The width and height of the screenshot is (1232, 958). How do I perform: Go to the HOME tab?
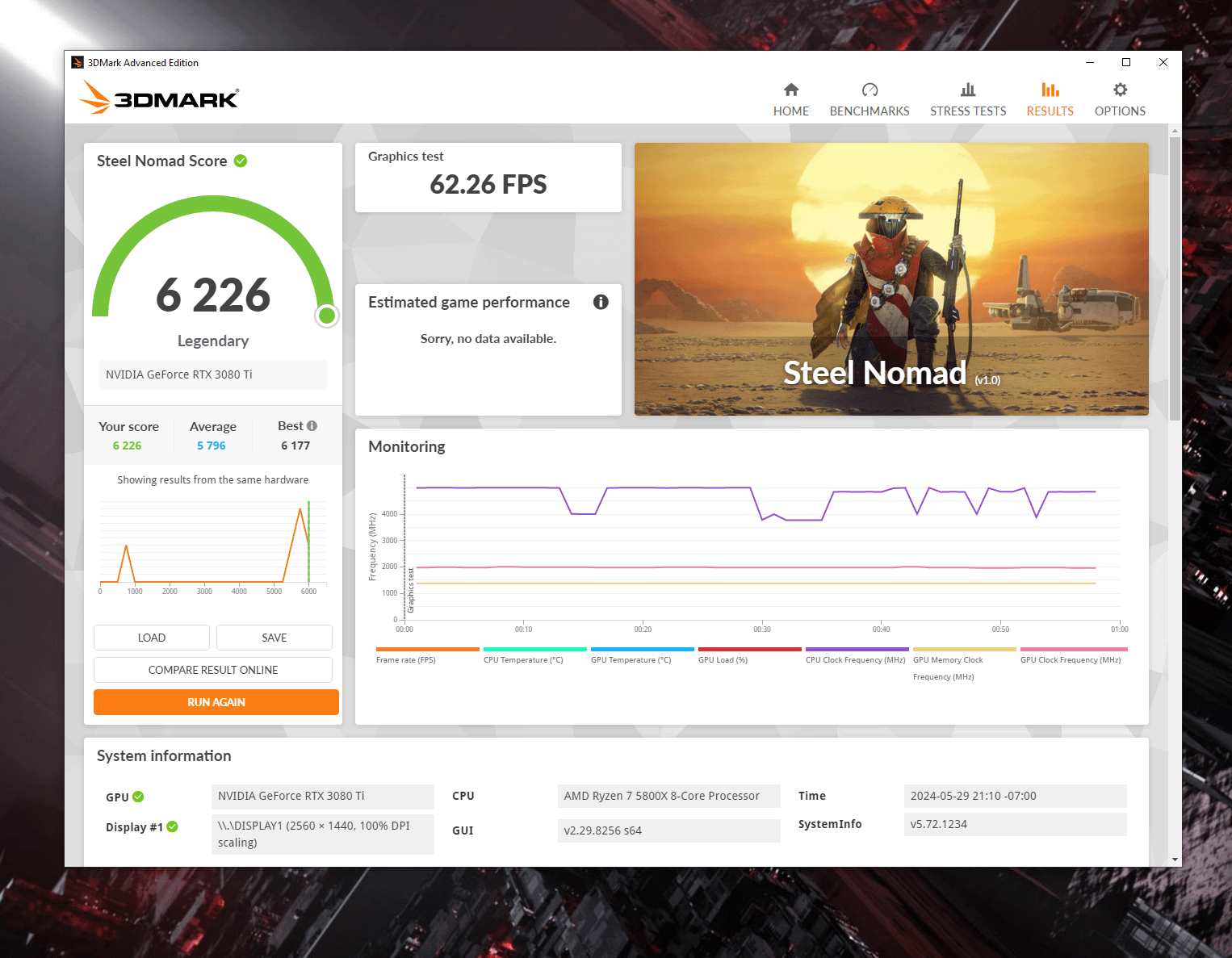791,99
